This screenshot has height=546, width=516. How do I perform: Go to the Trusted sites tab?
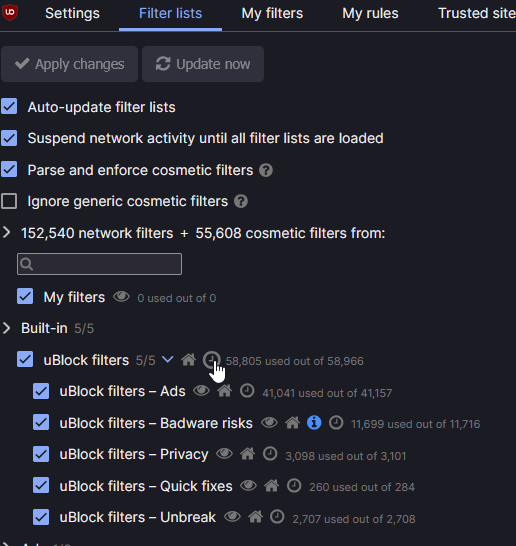477,13
